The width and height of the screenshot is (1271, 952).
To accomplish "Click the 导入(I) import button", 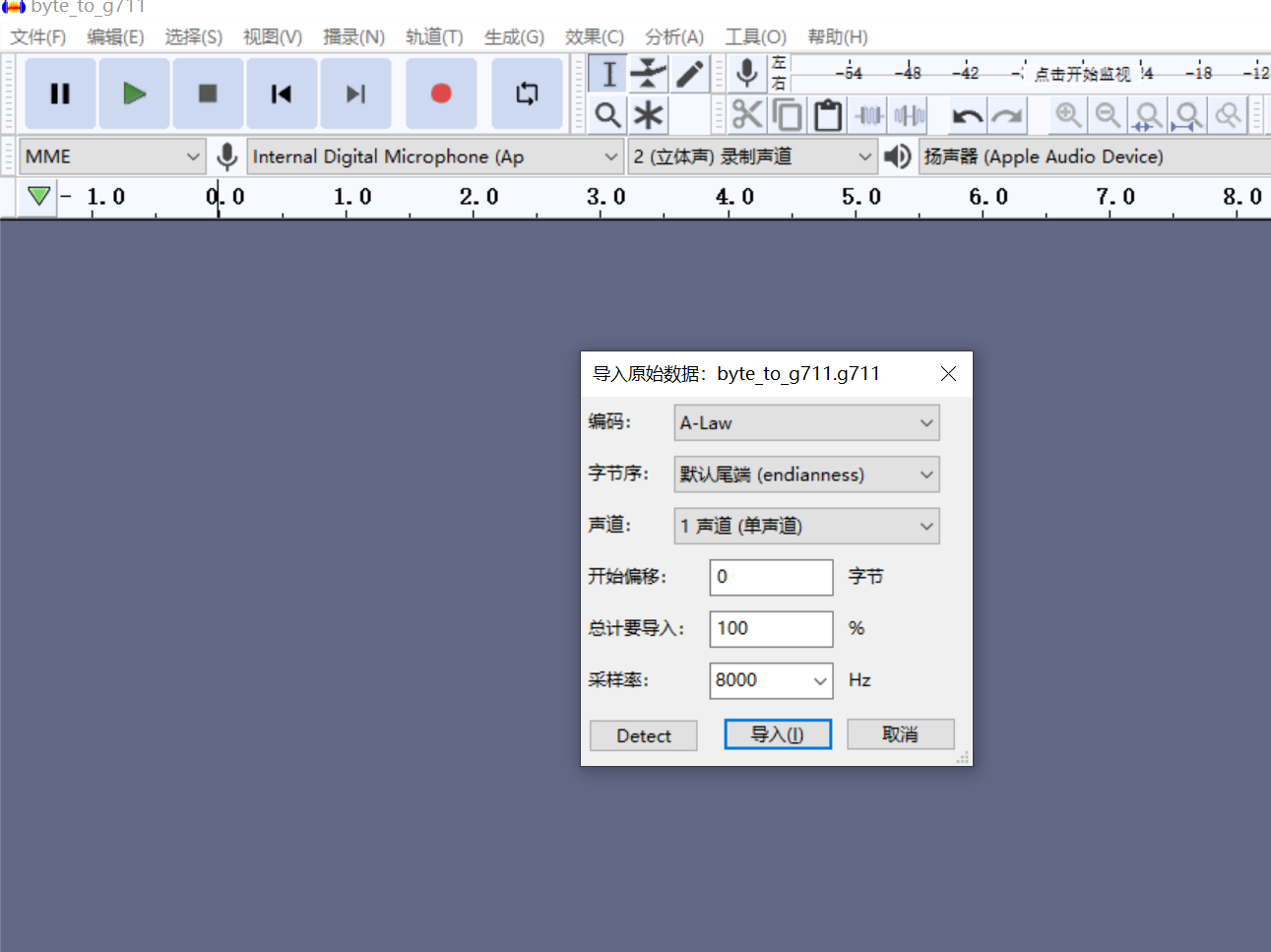I will click(x=778, y=734).
